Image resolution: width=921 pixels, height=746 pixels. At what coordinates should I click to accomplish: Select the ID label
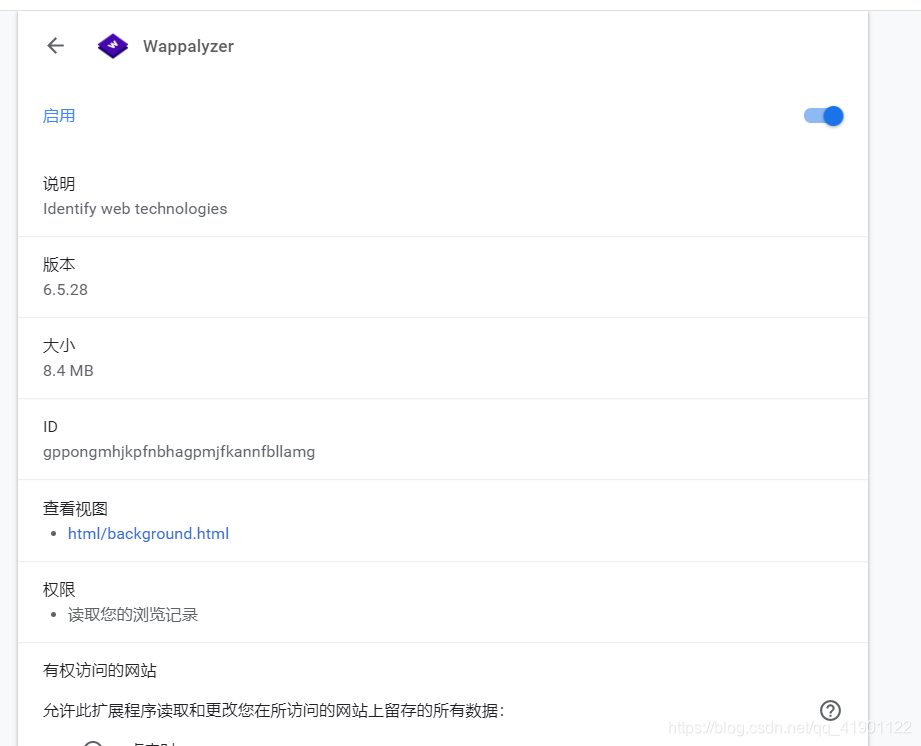pos(51,426)
